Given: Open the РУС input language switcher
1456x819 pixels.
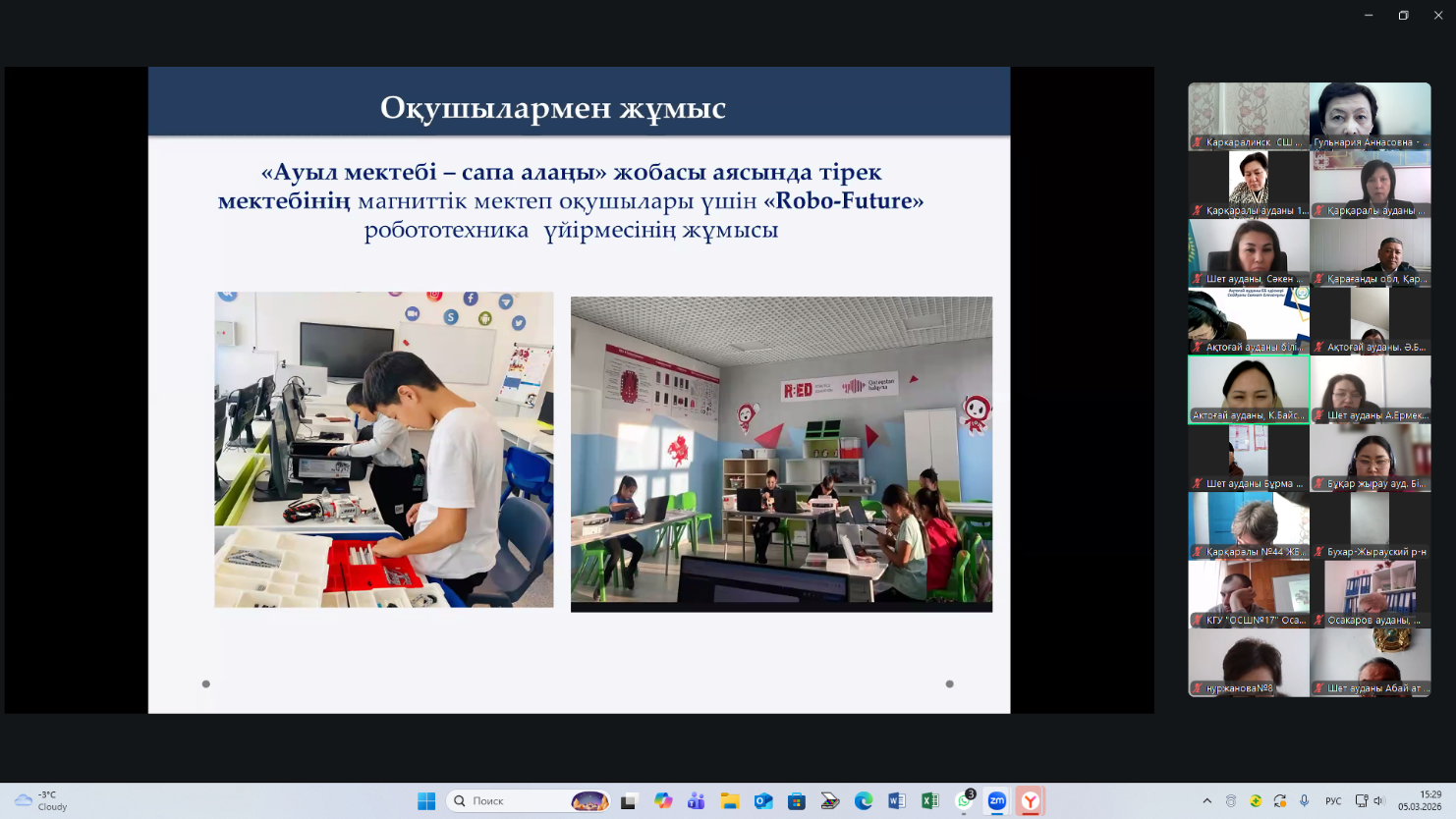Looking at the screenshot, I should pyautogui.click(x=1333, y=801).
